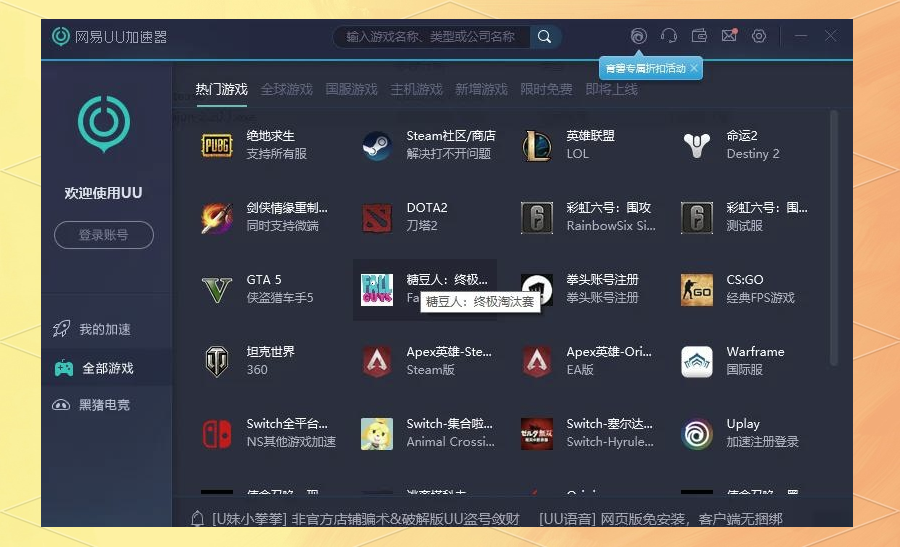
Task: Select the Fall Guys 糖豆人 icon
Action: click(377, 289)
